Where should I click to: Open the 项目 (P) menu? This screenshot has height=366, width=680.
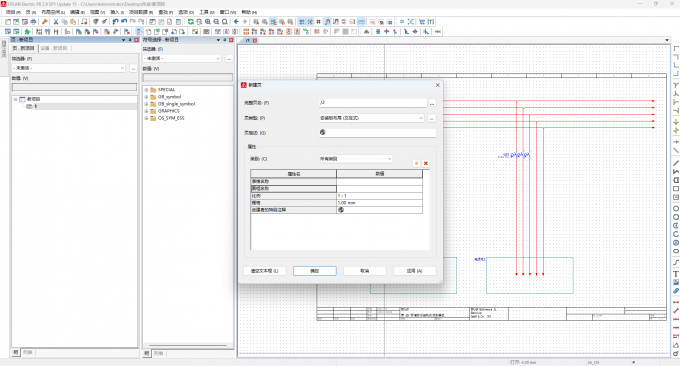[13, 12]
